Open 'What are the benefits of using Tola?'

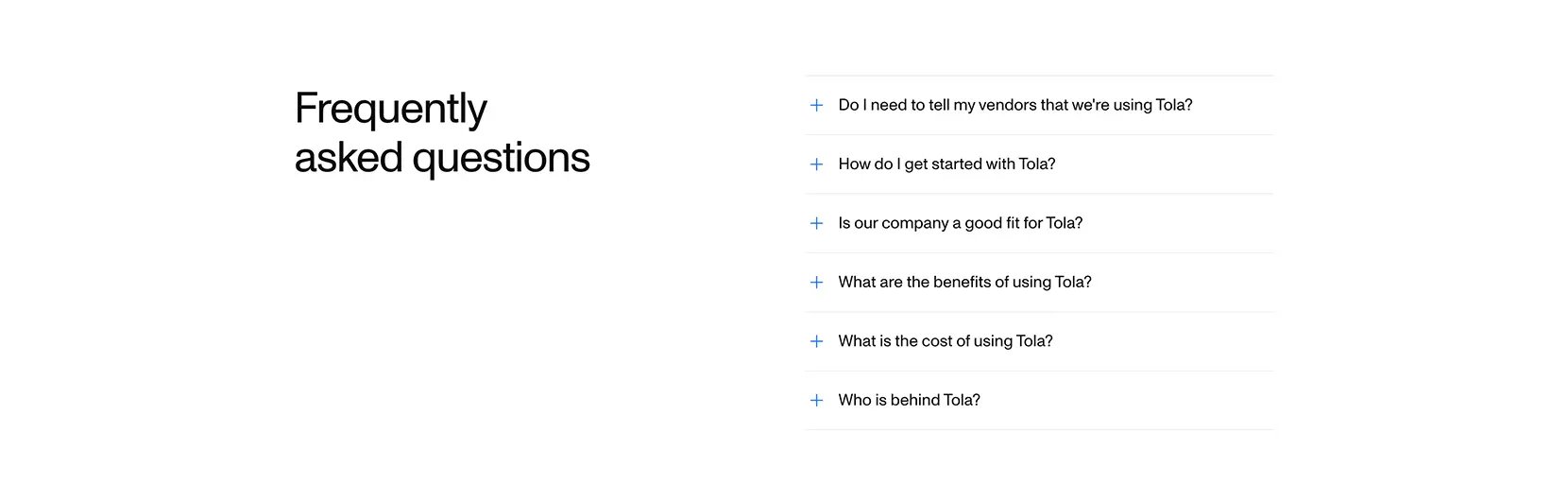1039,283
